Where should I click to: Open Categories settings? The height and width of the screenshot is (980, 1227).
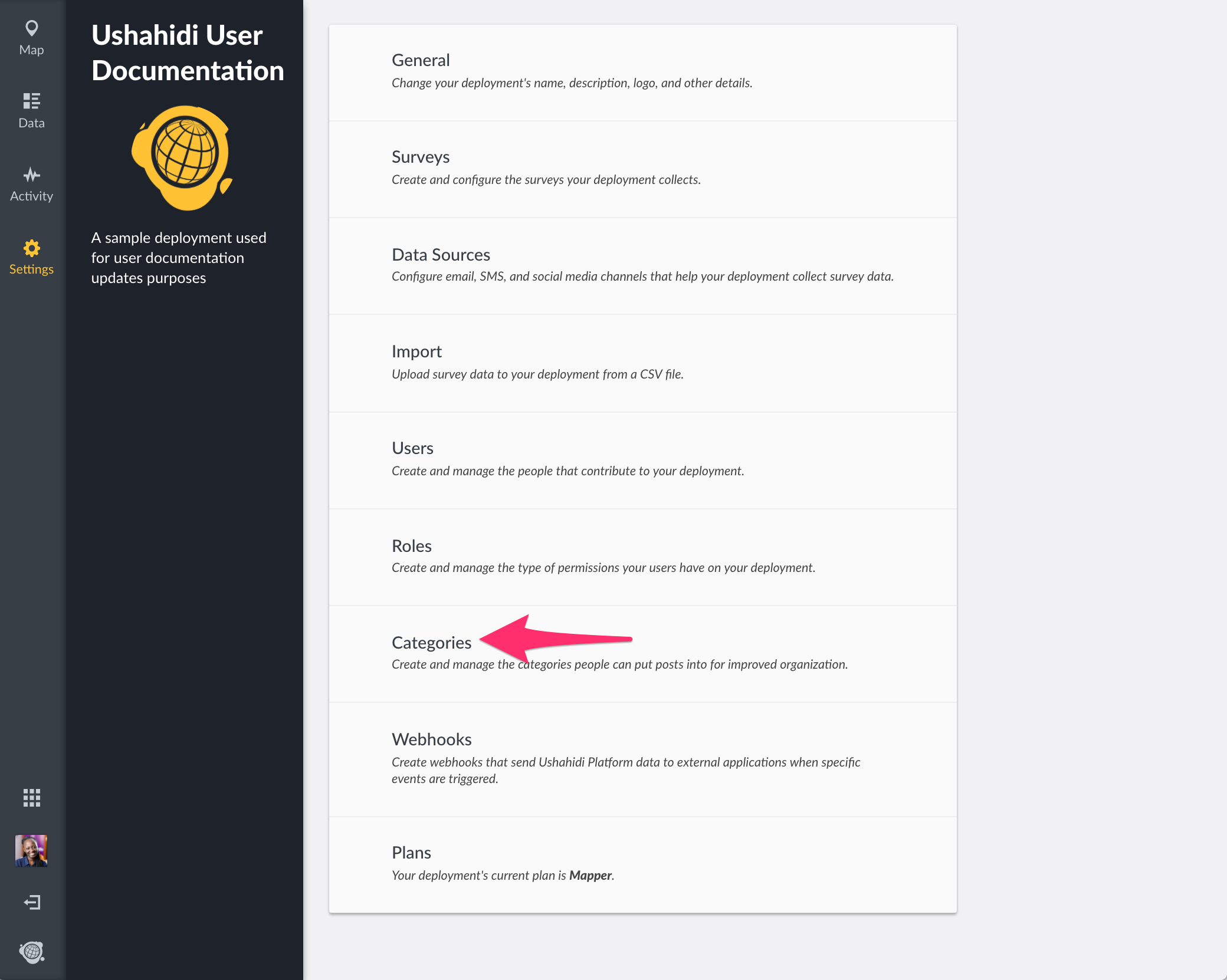pos(642,653)
